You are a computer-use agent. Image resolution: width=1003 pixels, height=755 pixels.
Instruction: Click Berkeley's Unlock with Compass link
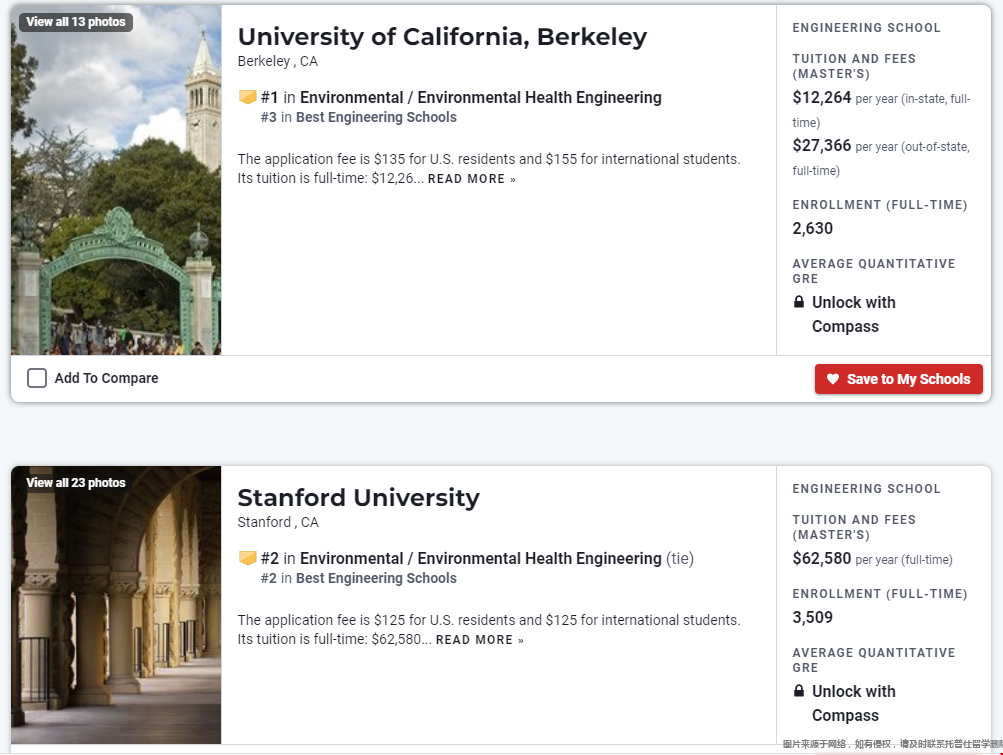pyautogui.click(x=853, y=314)
